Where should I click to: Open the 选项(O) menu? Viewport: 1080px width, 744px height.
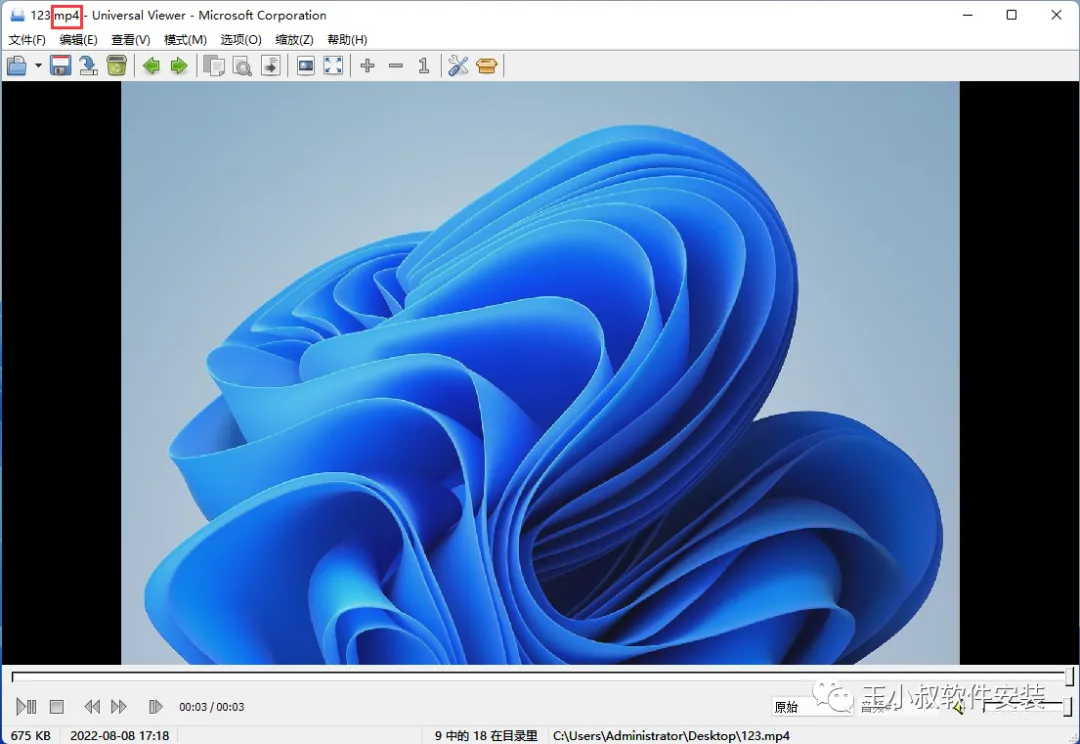click(x=241, y=40)
